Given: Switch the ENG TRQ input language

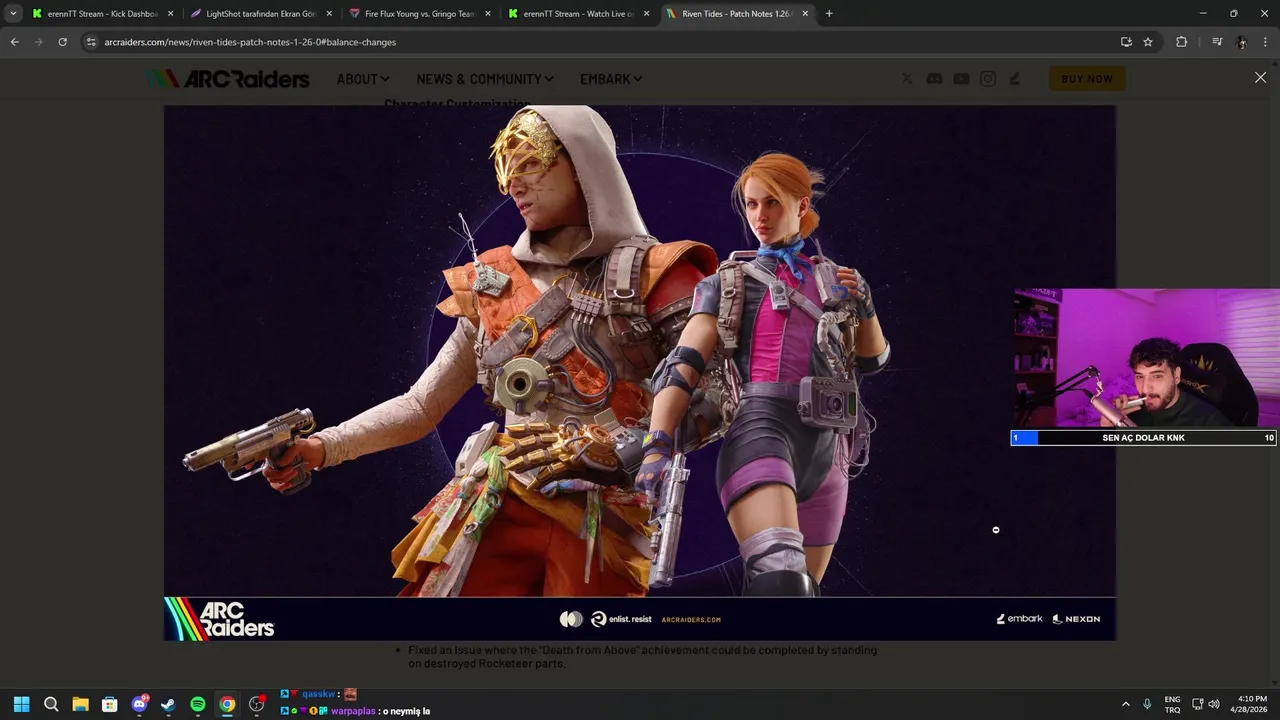Looking at the screenshot, I should [x=1172, y=704].
